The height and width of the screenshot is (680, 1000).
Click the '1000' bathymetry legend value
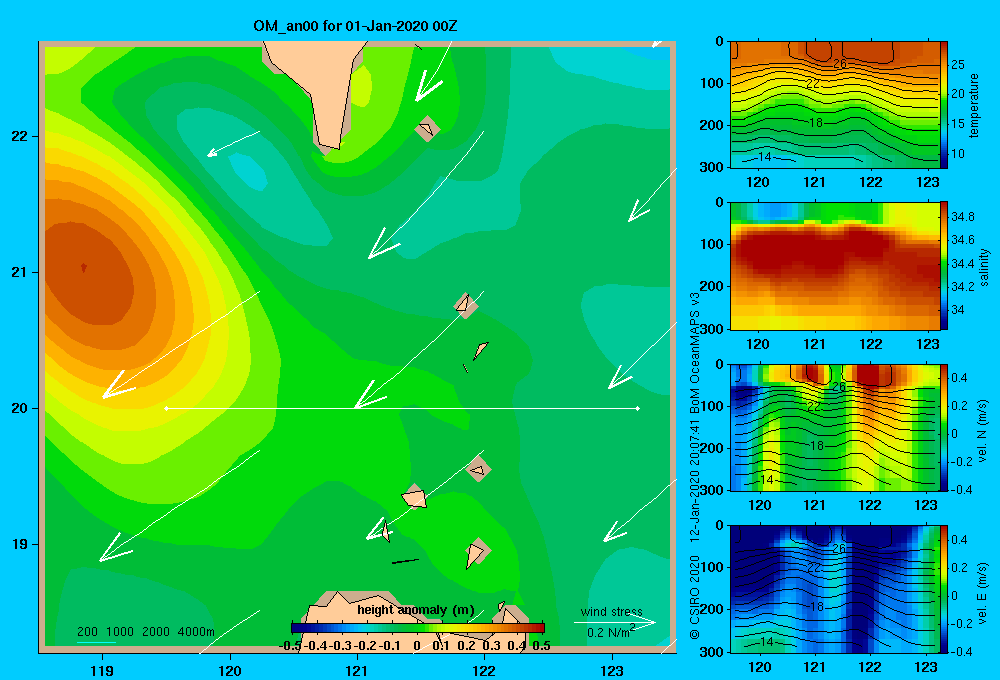120,632
